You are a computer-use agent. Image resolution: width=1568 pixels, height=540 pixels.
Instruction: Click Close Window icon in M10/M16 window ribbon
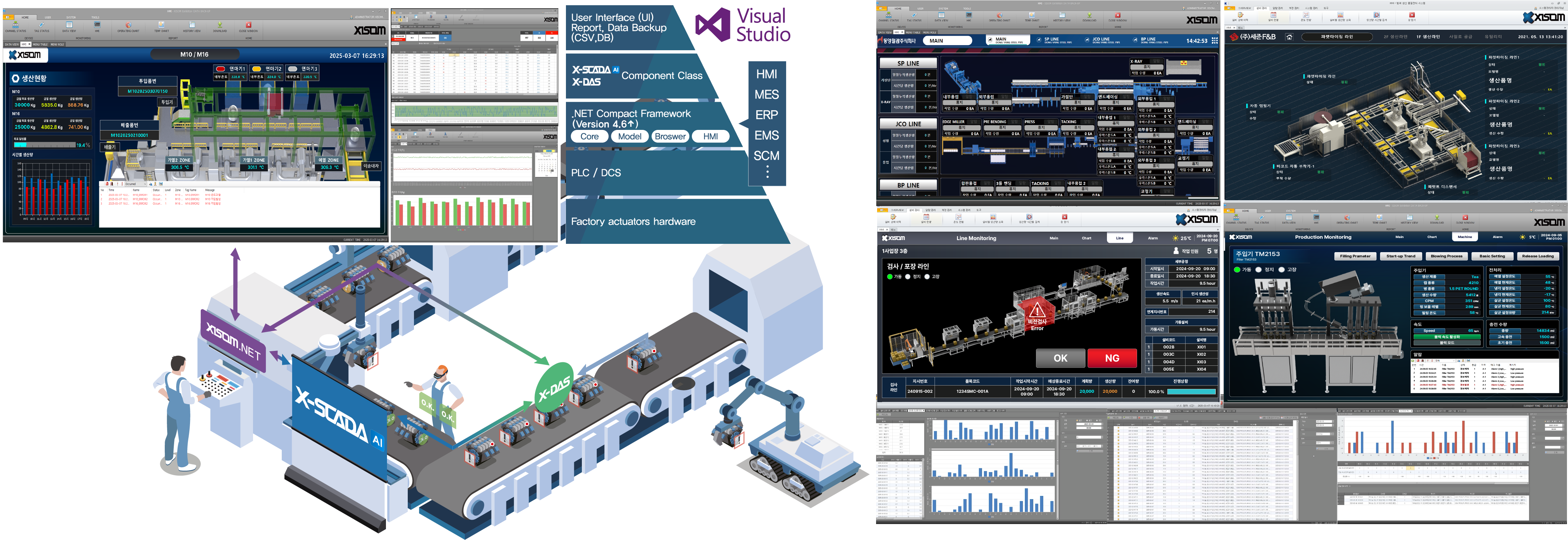coord(248,27)
